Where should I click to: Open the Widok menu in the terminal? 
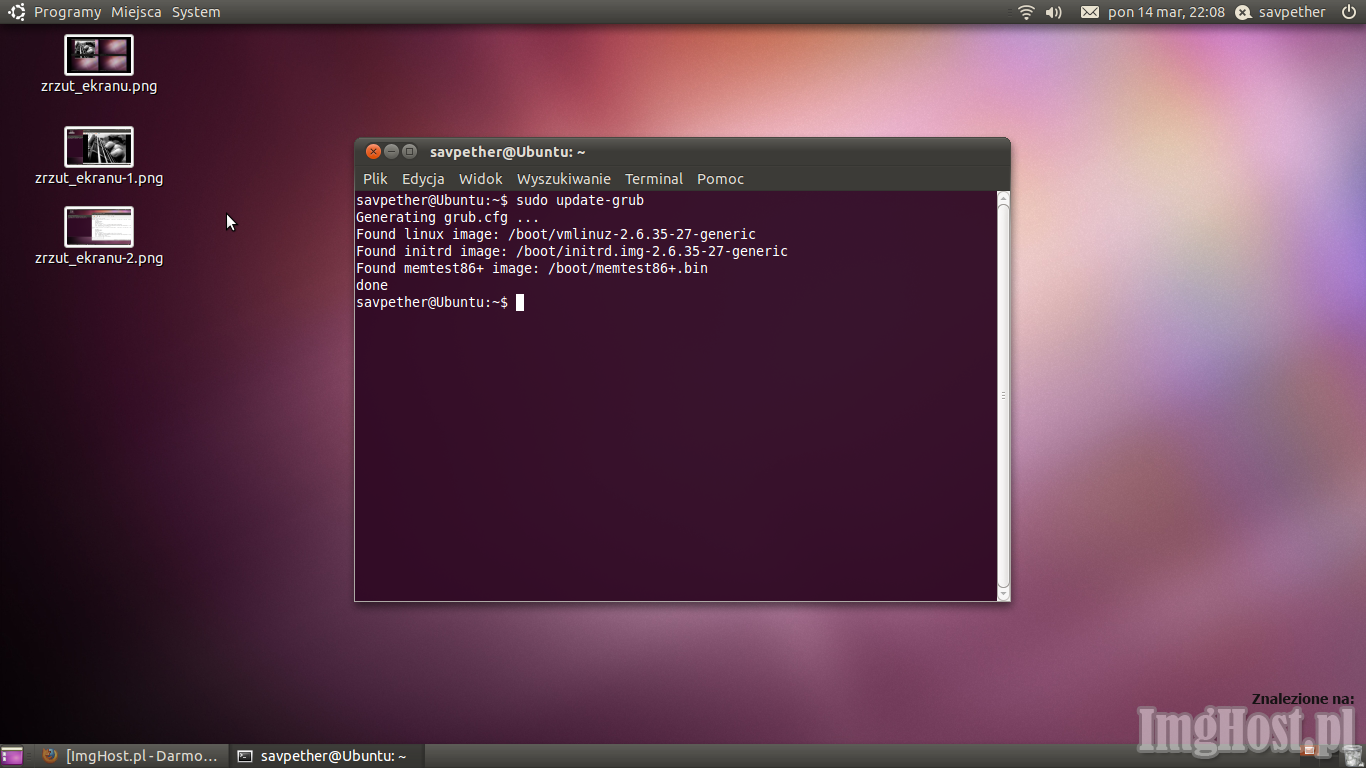(x=481, y=179)
